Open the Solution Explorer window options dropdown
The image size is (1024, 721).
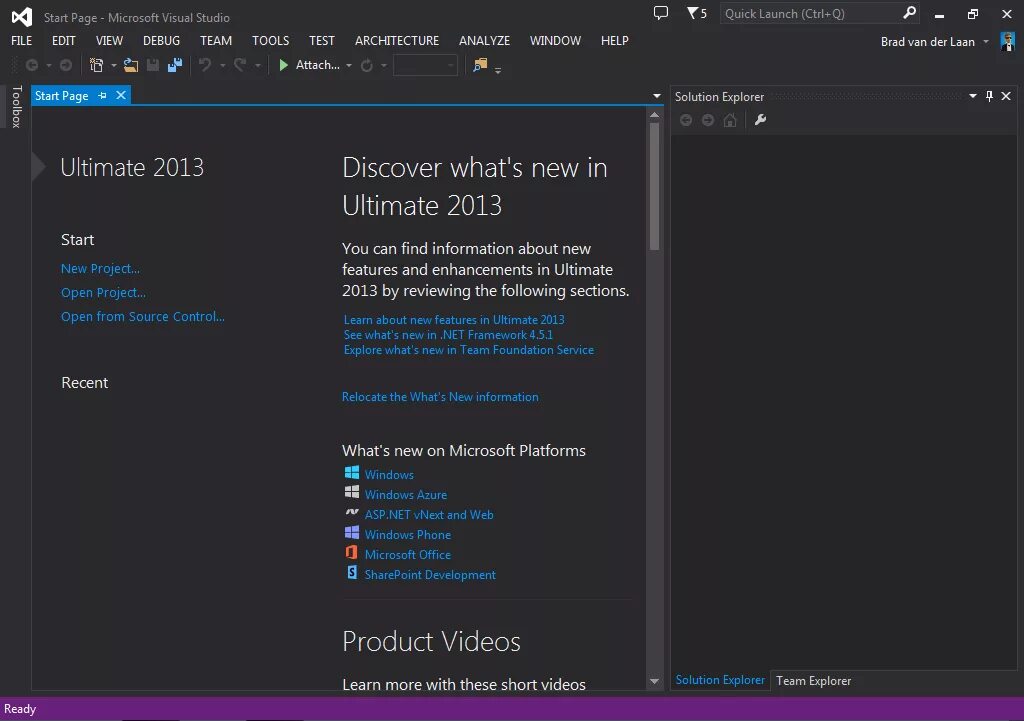pos(973,96)
